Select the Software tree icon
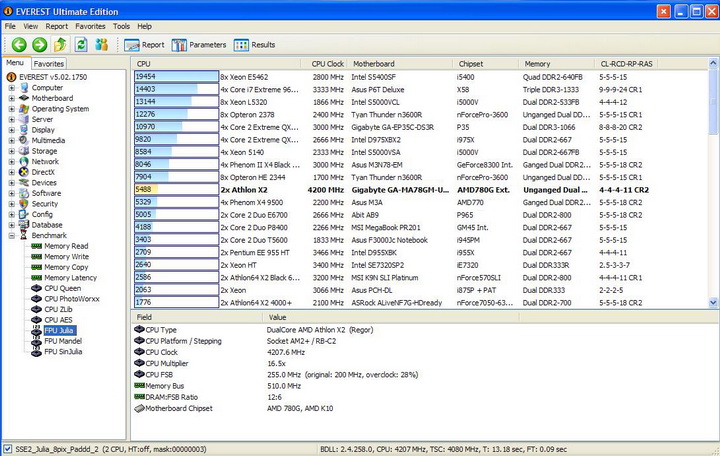This screenshot has width=720, height=456. coord(24,193)
